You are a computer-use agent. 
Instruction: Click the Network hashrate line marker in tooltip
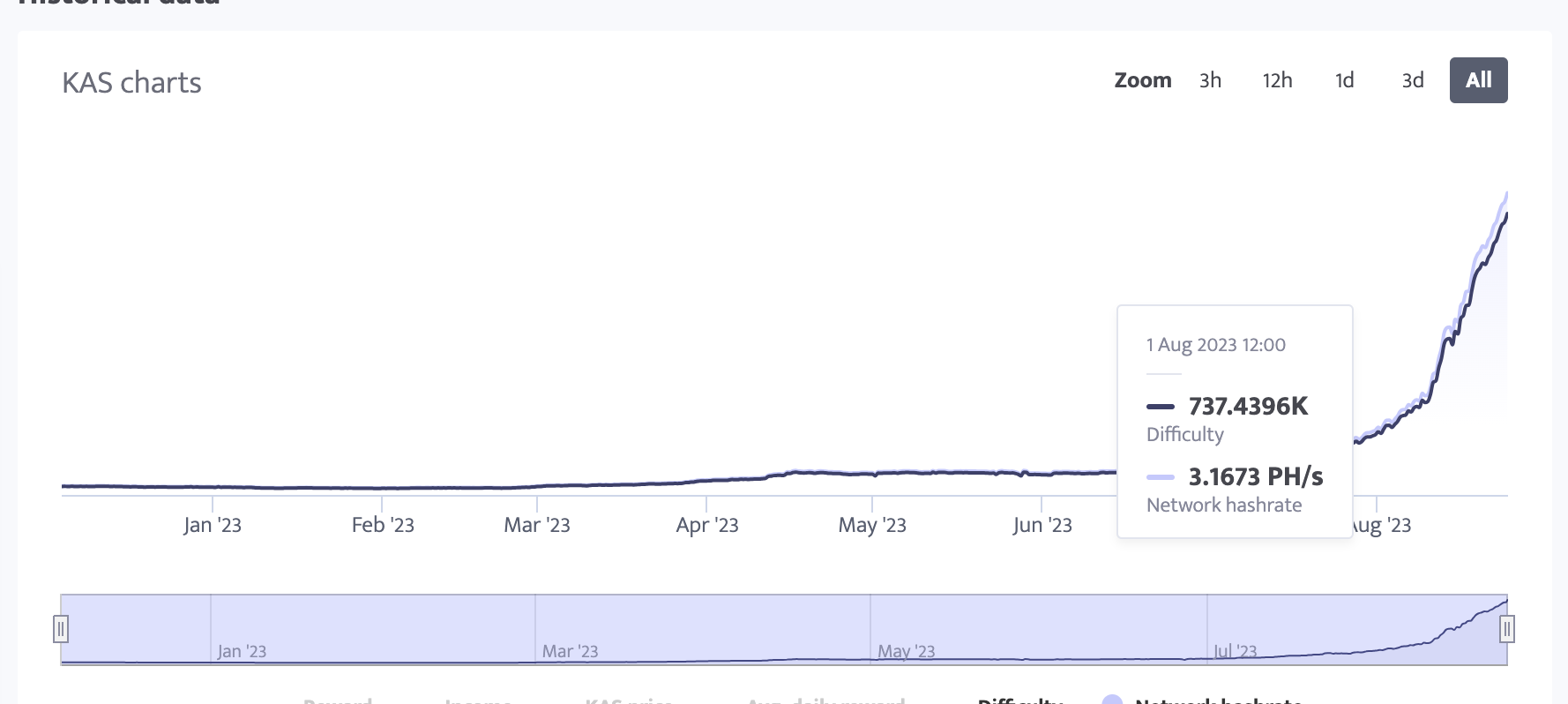click(1160, 477)
